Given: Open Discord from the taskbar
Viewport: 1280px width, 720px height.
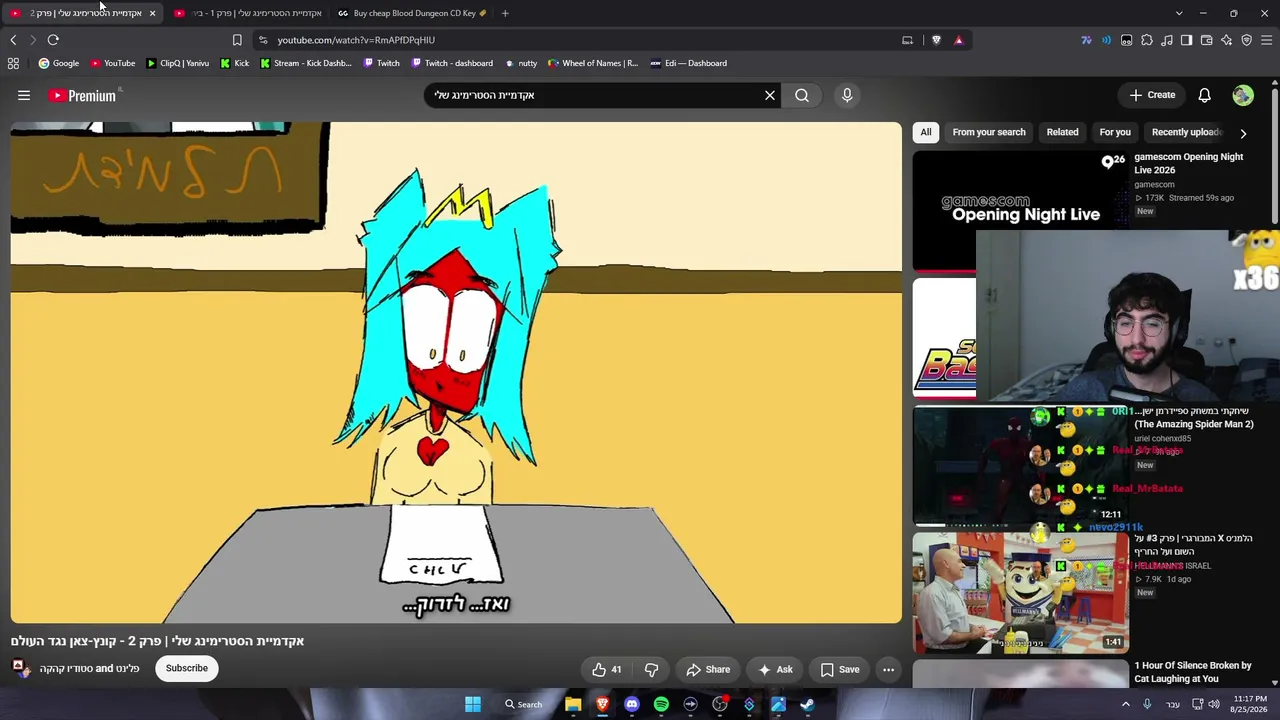Looking at the screenshot, I should [632, 704].
